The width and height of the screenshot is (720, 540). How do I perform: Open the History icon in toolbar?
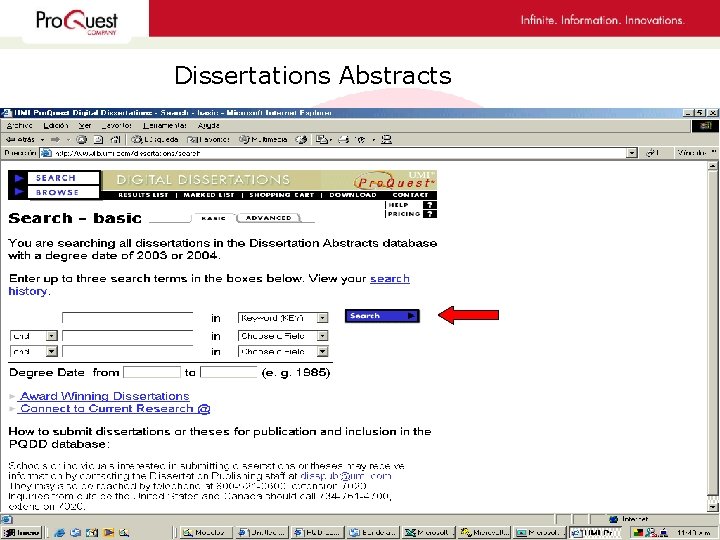(x=301, y=140)
